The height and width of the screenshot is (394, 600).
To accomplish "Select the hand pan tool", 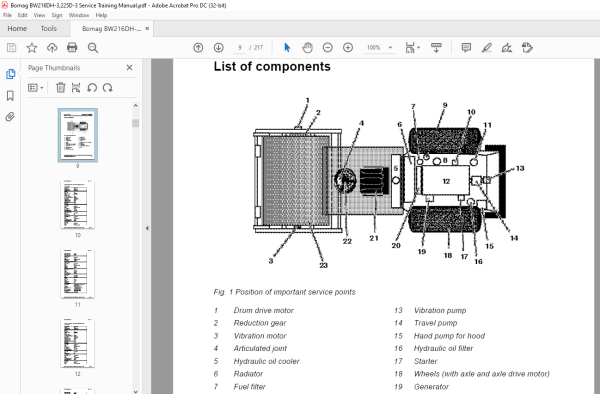I will tap(307, 48).
